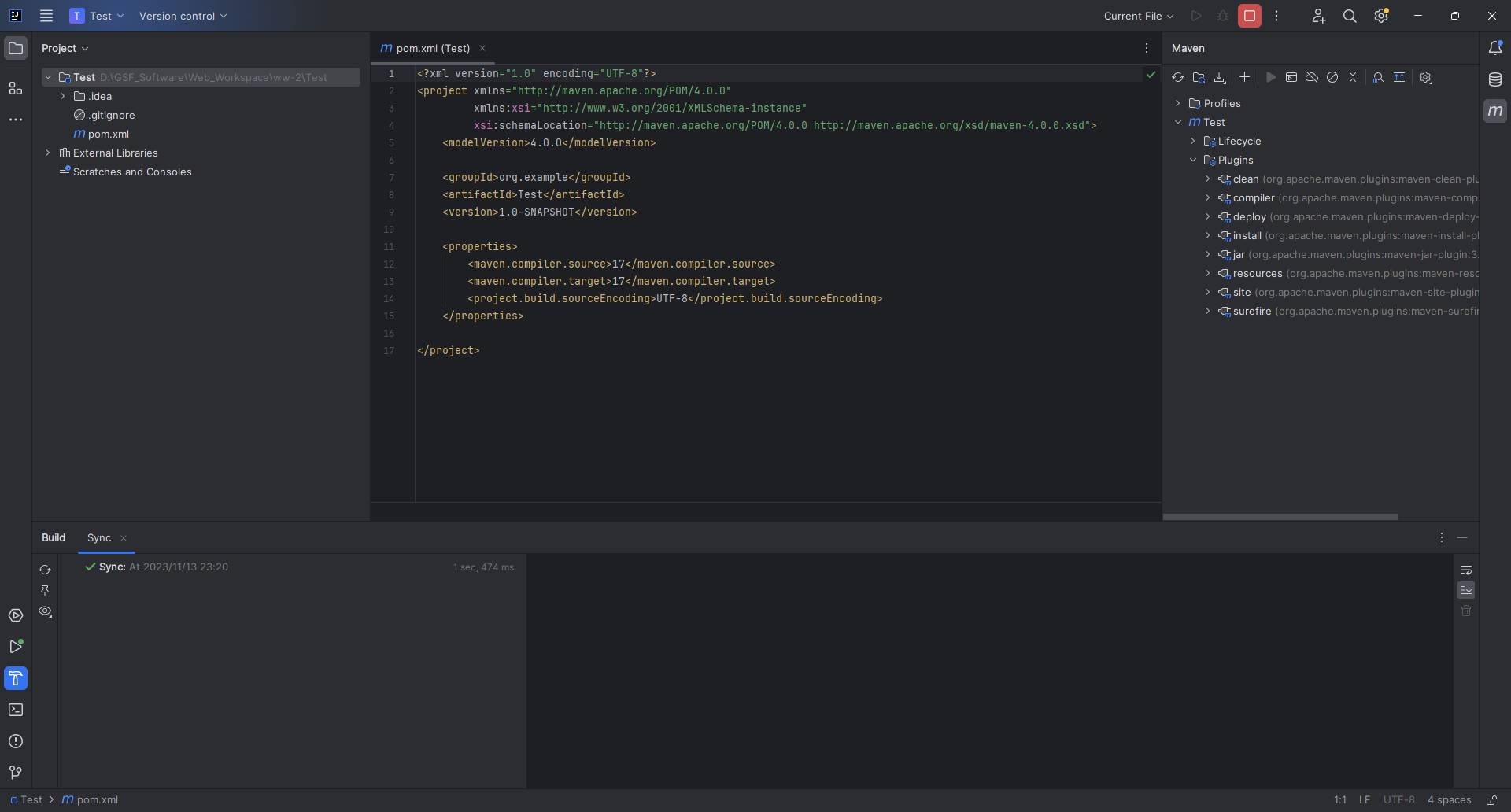Open Notifications bell icon

click(1495, 48)
